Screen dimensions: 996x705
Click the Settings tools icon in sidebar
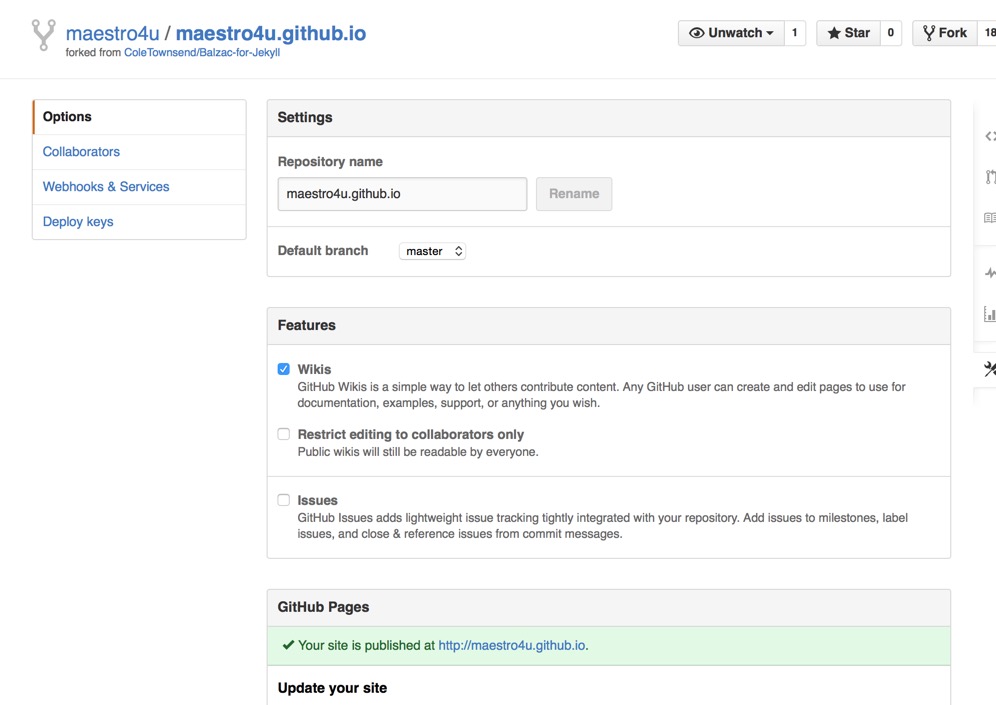click(x=989, y=369)
